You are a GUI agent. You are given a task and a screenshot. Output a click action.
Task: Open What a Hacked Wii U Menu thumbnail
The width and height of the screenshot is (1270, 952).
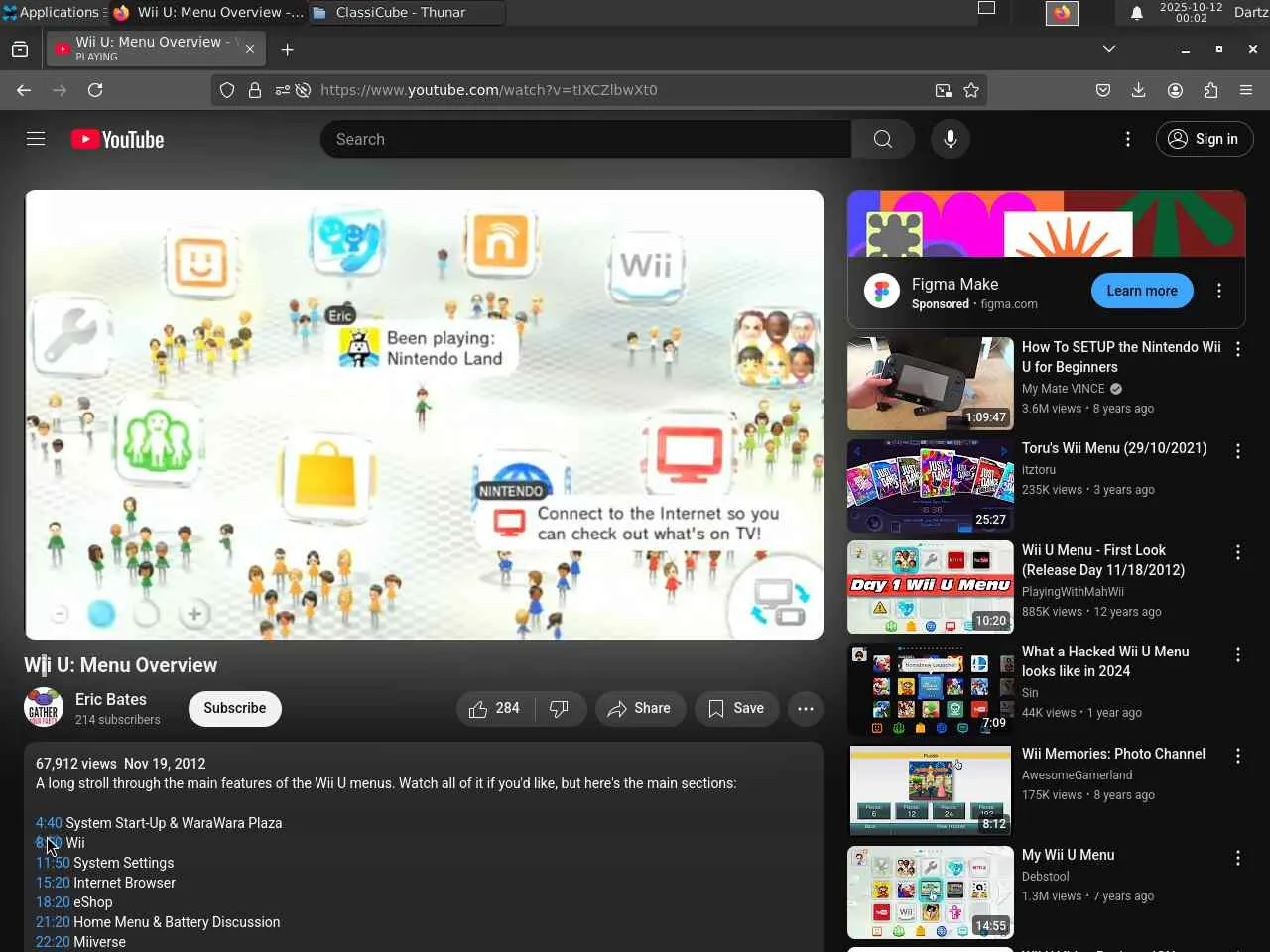(931, 689)
